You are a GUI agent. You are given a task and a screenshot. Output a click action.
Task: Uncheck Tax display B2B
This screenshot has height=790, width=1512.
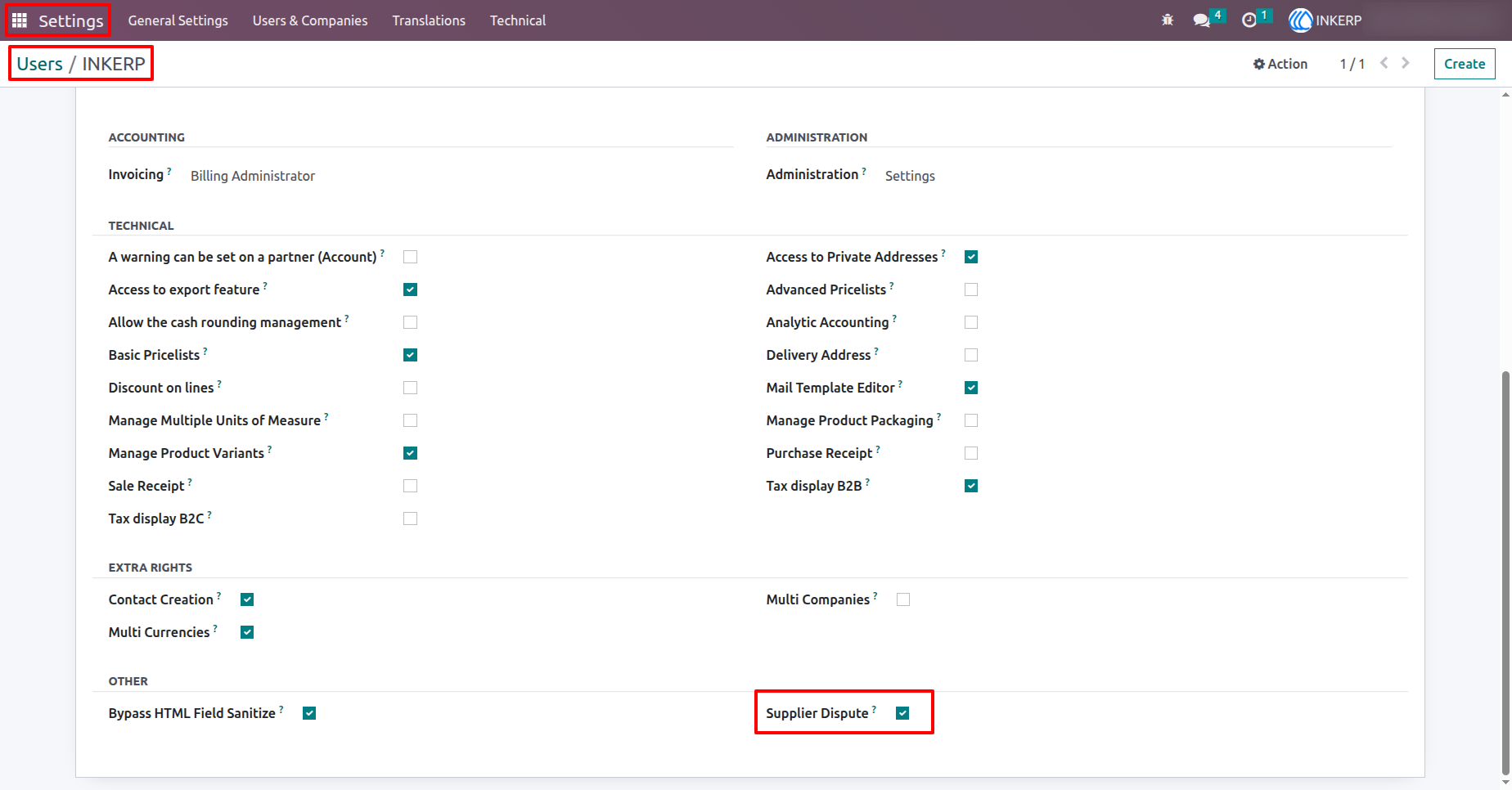[x=971, y=486]
